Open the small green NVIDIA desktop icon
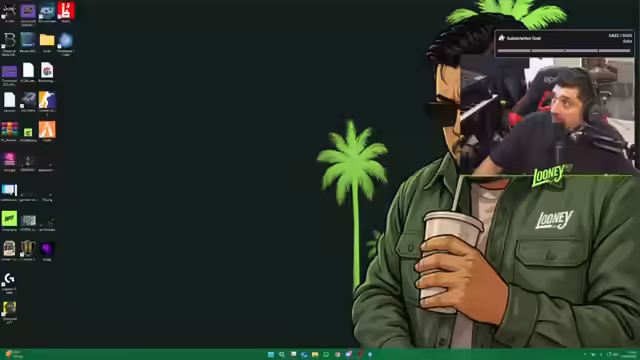Image resolution: width=640 pixels, height=360 pixels. [28, 132]
